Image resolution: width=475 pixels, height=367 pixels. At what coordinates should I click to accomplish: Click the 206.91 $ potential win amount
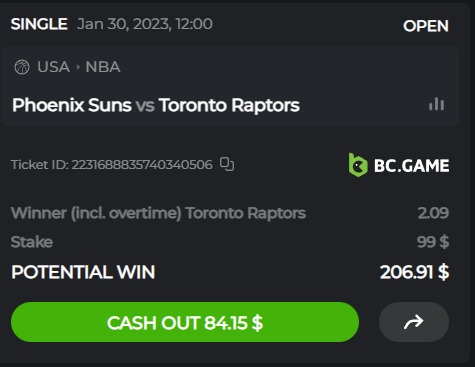(414, 272)
